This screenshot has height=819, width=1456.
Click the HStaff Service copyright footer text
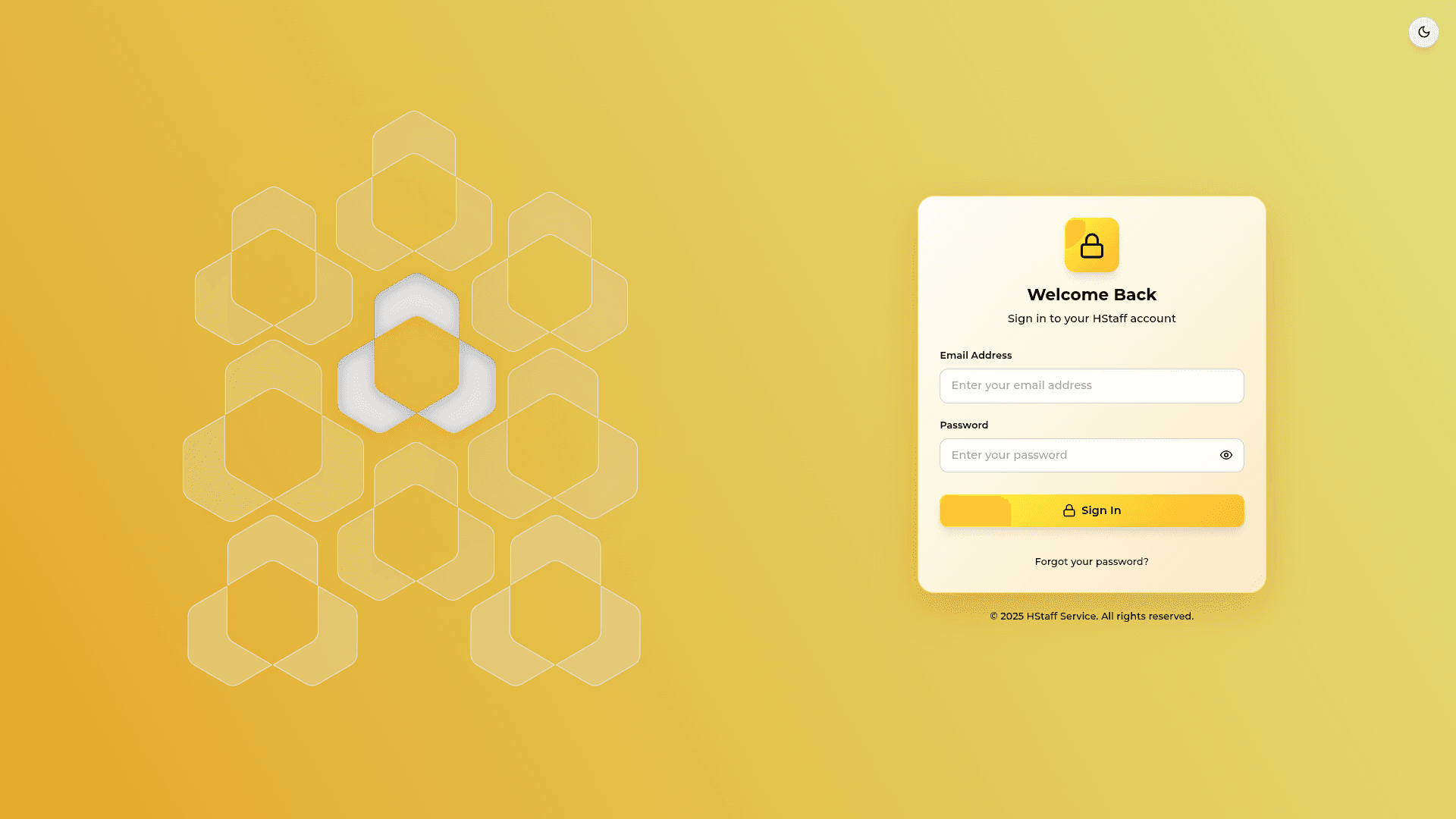point(1091,616)
